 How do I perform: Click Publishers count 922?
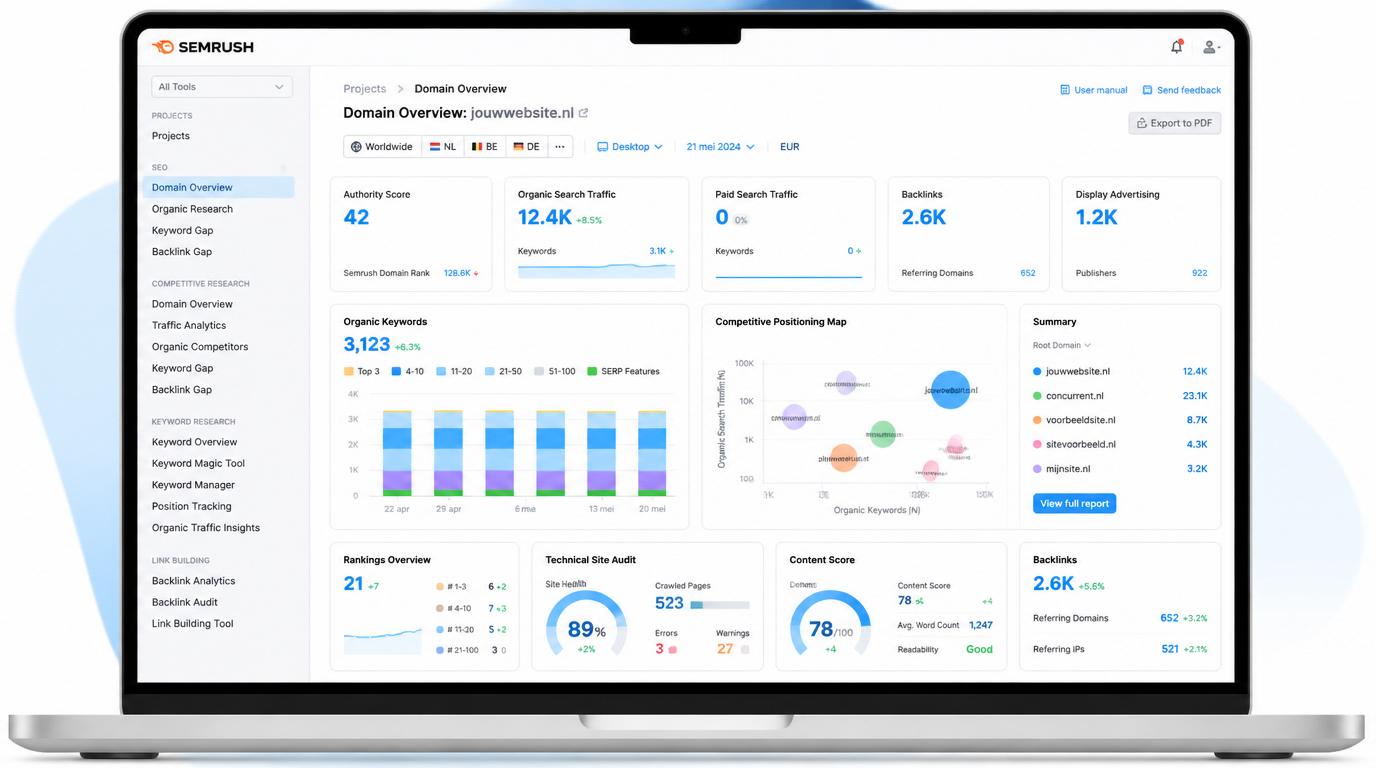click(1199, 273)
